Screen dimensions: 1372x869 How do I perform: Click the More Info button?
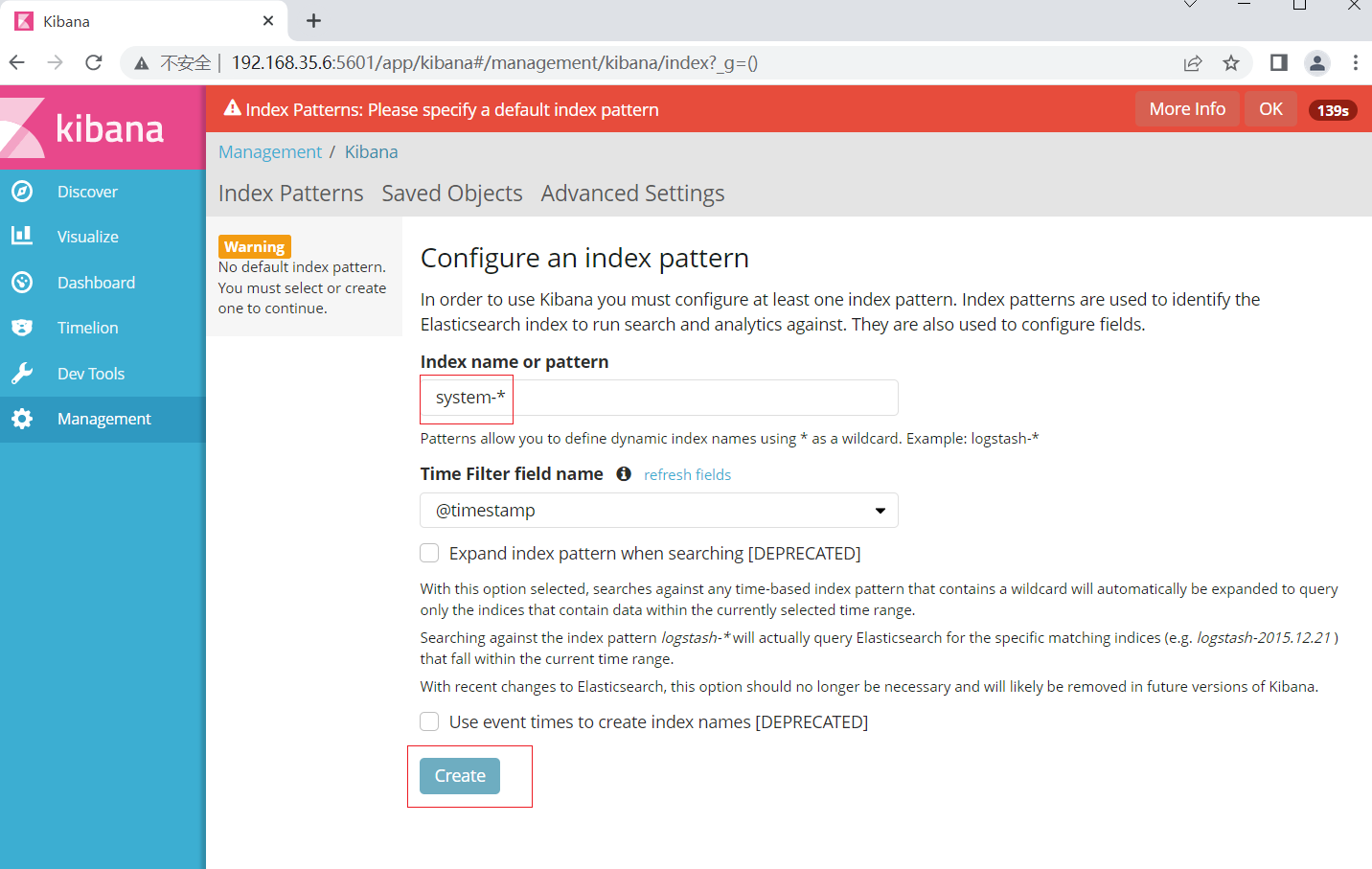1187,109
